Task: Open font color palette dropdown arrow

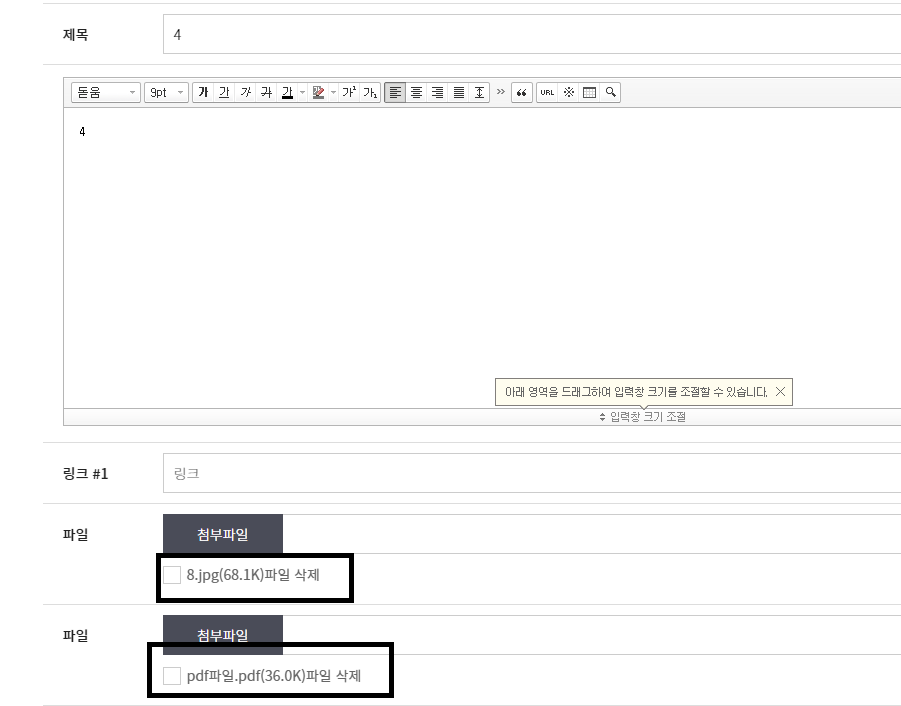Action: (x=302, y=92)
